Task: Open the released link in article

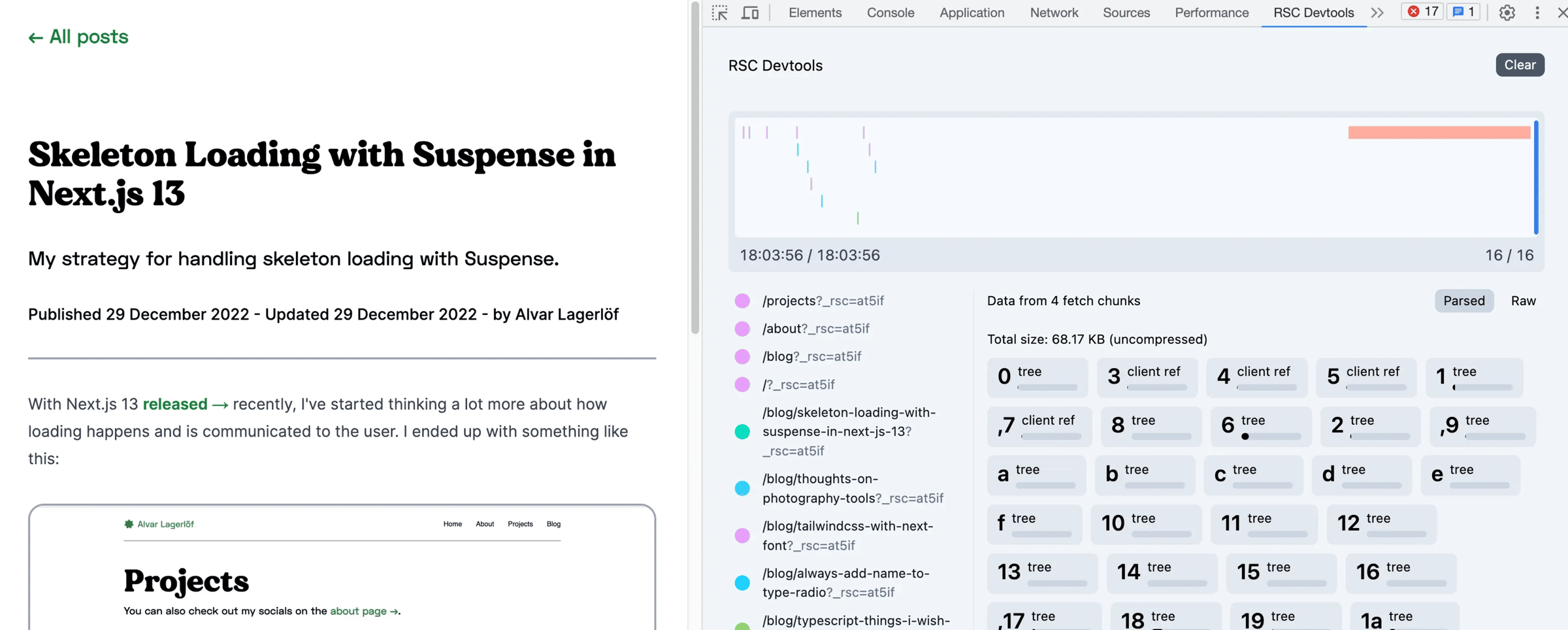Action: (185, 404)
